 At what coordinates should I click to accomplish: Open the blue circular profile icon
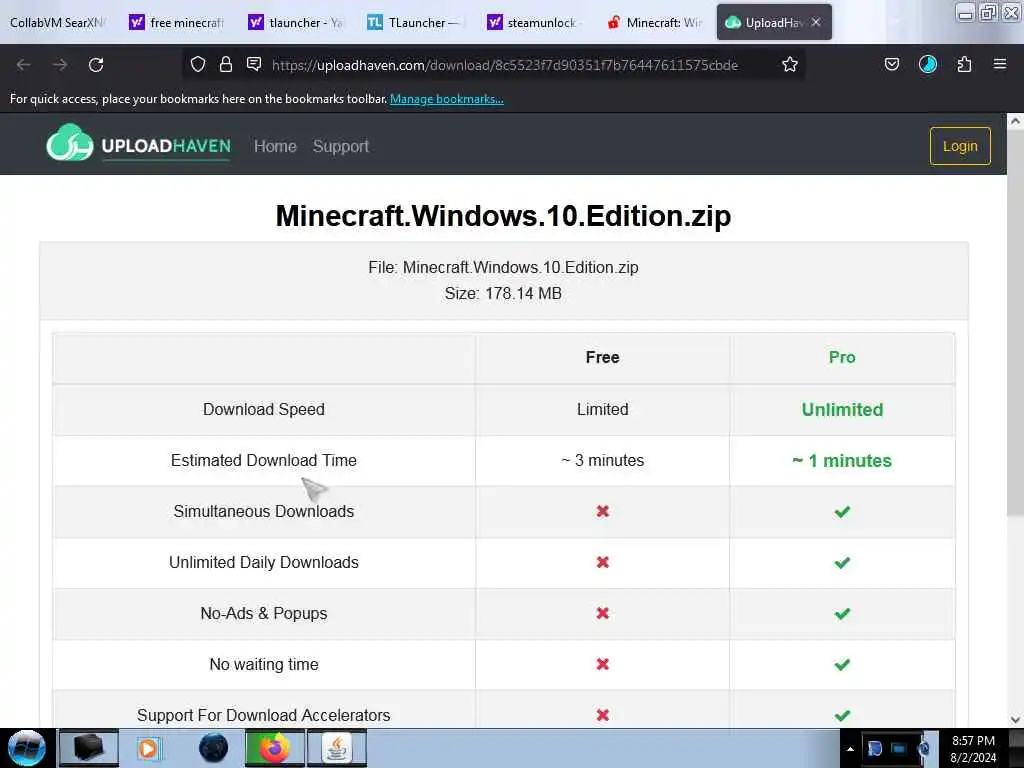927,64
